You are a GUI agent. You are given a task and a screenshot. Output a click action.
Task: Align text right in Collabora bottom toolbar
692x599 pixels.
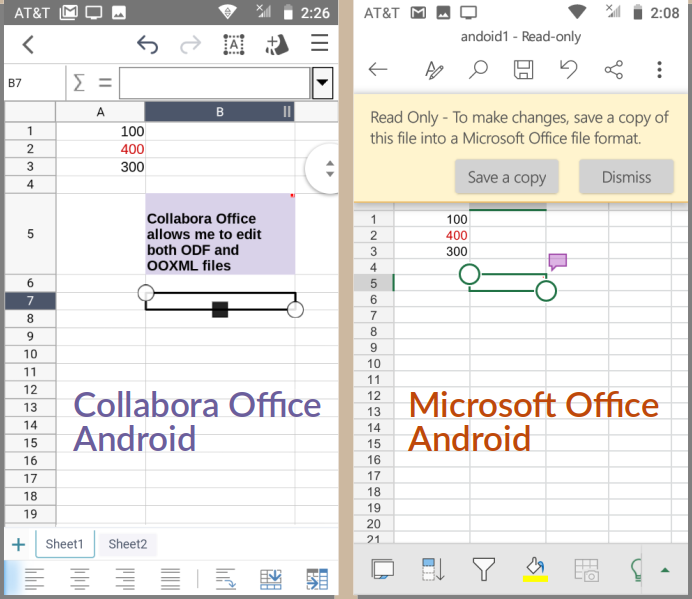125,579
